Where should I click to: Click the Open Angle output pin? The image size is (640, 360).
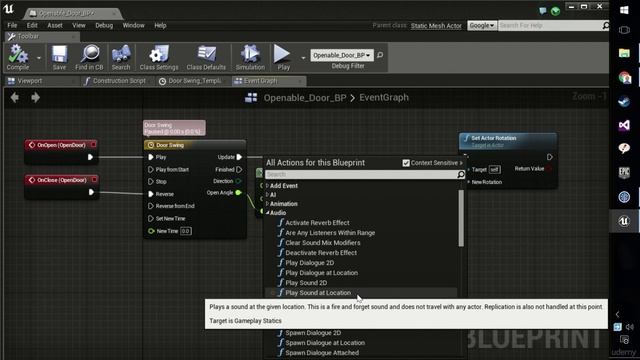pos(239,193)
